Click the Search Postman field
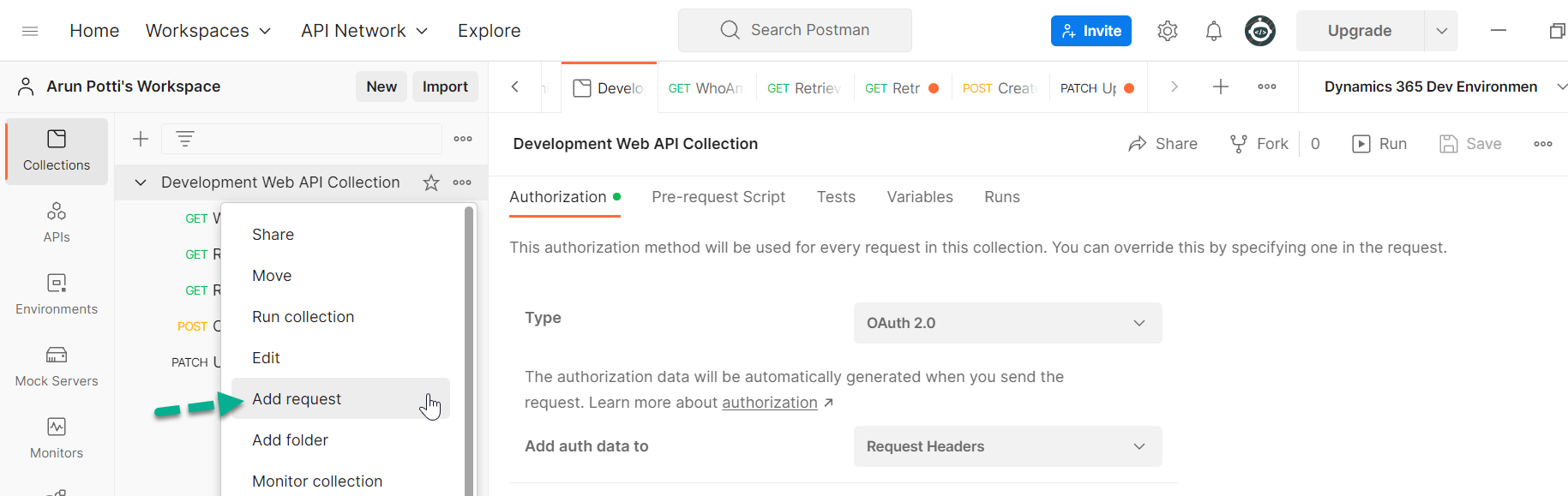1568x496 pixels. 795,31
